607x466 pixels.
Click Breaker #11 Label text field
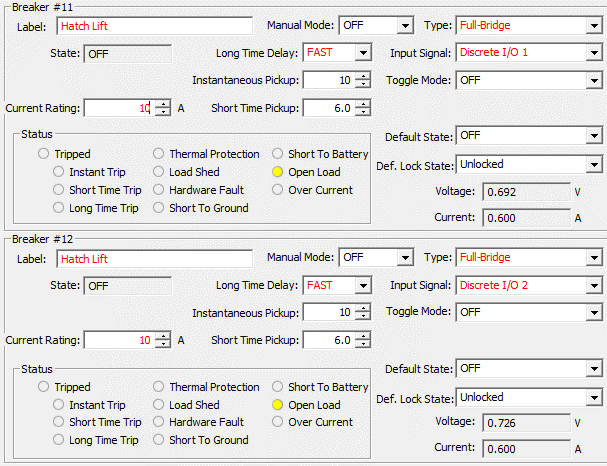coord(154,26)
